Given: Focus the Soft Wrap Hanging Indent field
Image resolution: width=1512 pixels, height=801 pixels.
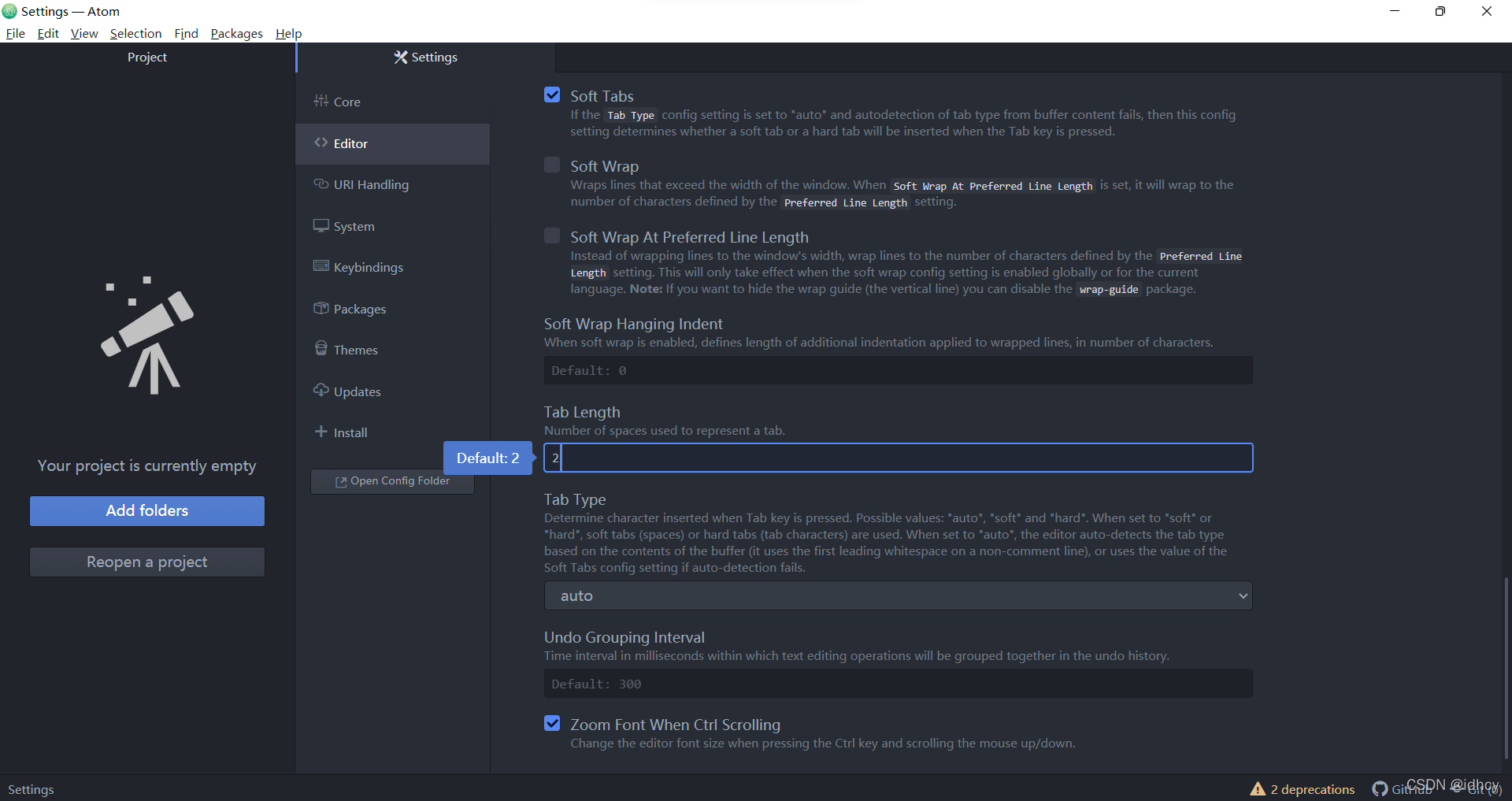Looking at the screenshot, I should pyautogui.click(x=898, y=370).
